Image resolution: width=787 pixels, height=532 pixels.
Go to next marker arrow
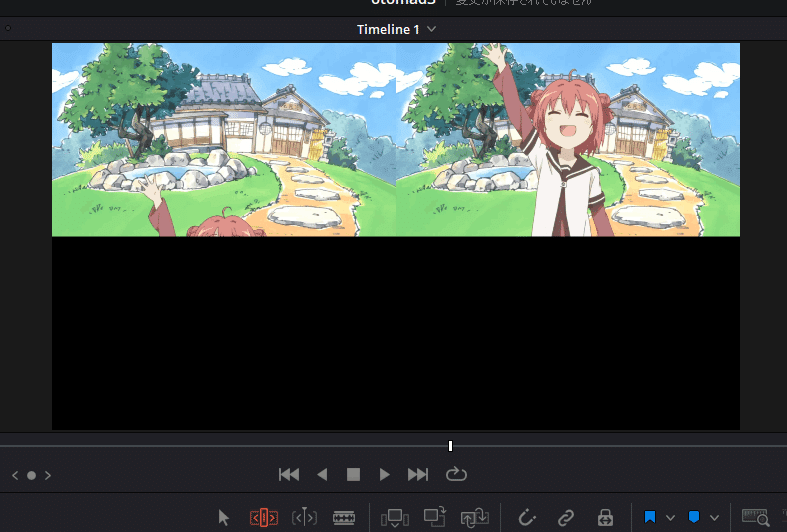(x=48, y=475)
